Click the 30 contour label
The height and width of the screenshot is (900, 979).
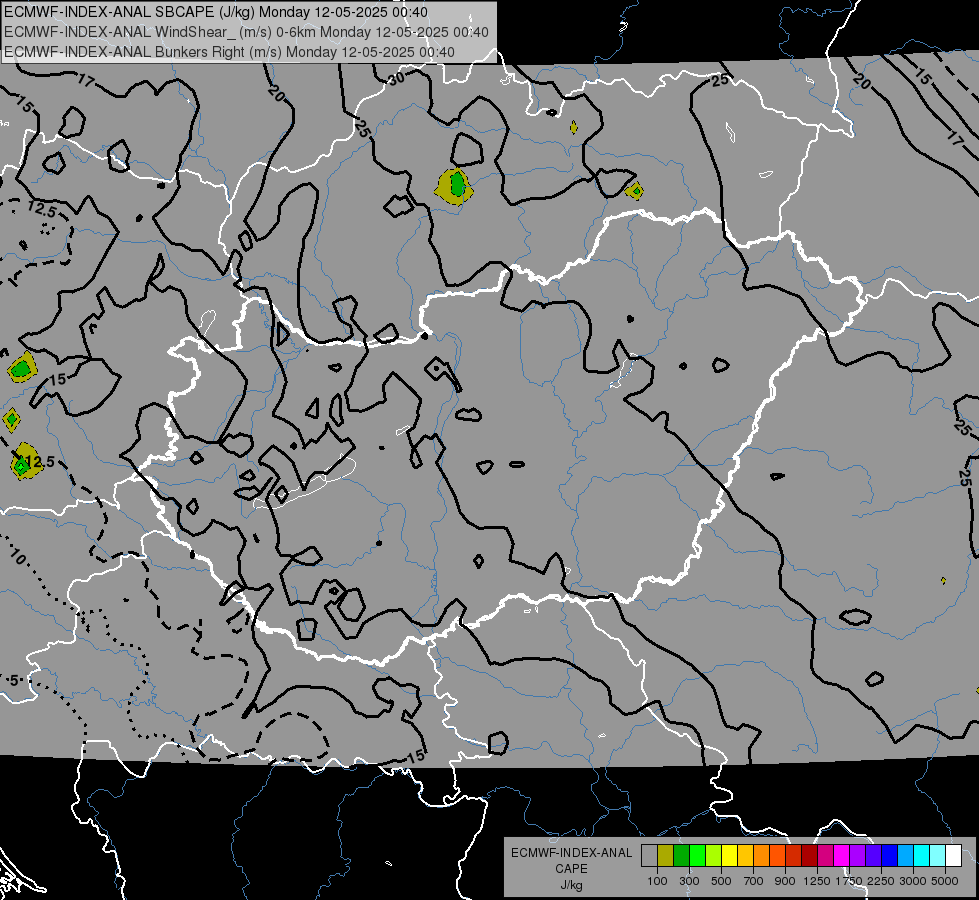(x=396, y=78)
